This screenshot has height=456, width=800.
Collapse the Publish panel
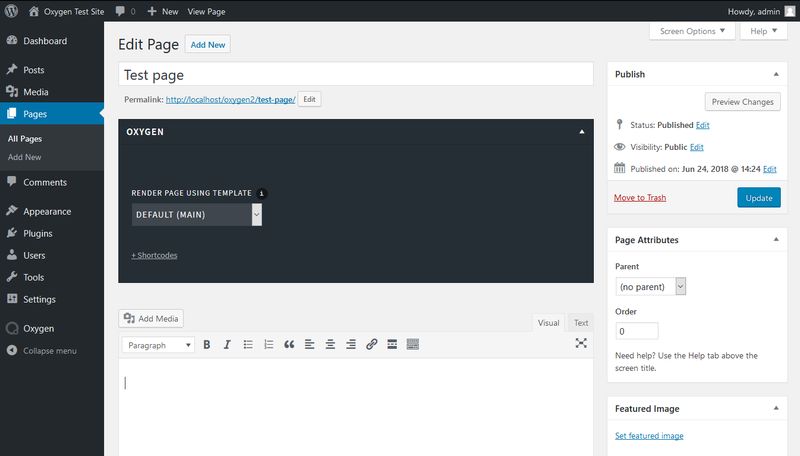point(776,74)
